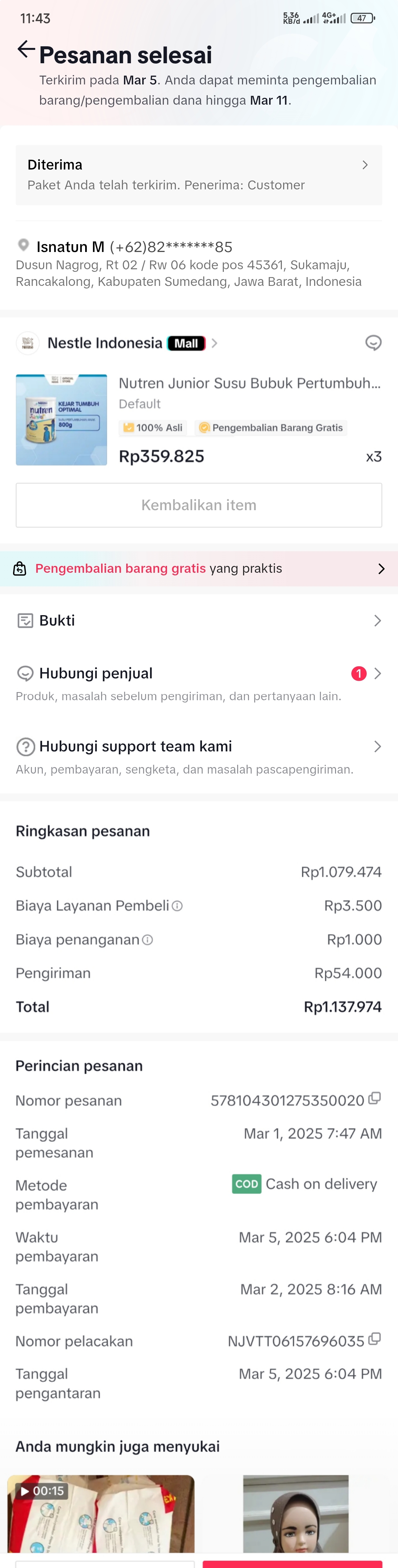
Task: Tap the Nutren Junior product thumbnail
Action: [x=62, y=420]
